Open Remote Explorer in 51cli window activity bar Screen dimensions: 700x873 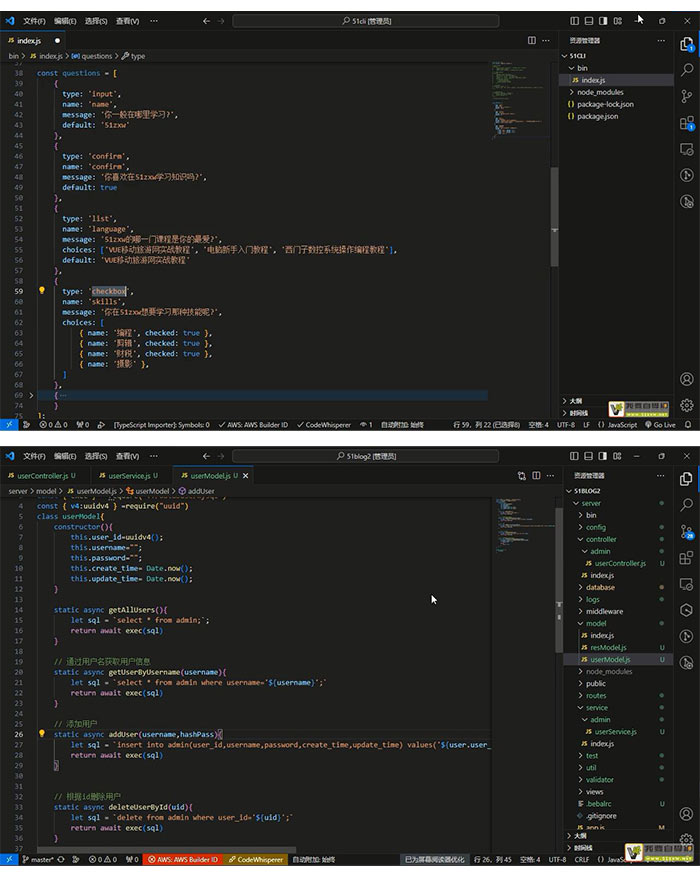coord(687,149)
